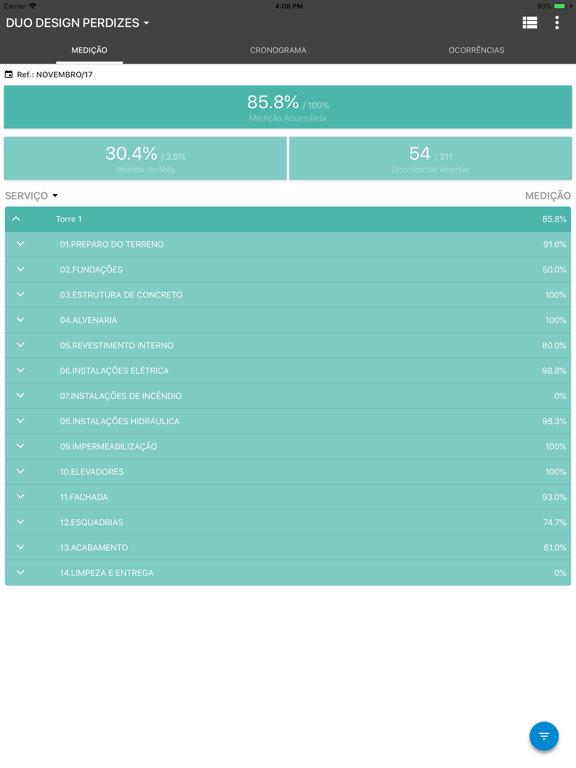The height and width of the screenshot is (768, 576).
Task: Click the 98.8% value for Instalações Elétrica
Action: point(554,371)
